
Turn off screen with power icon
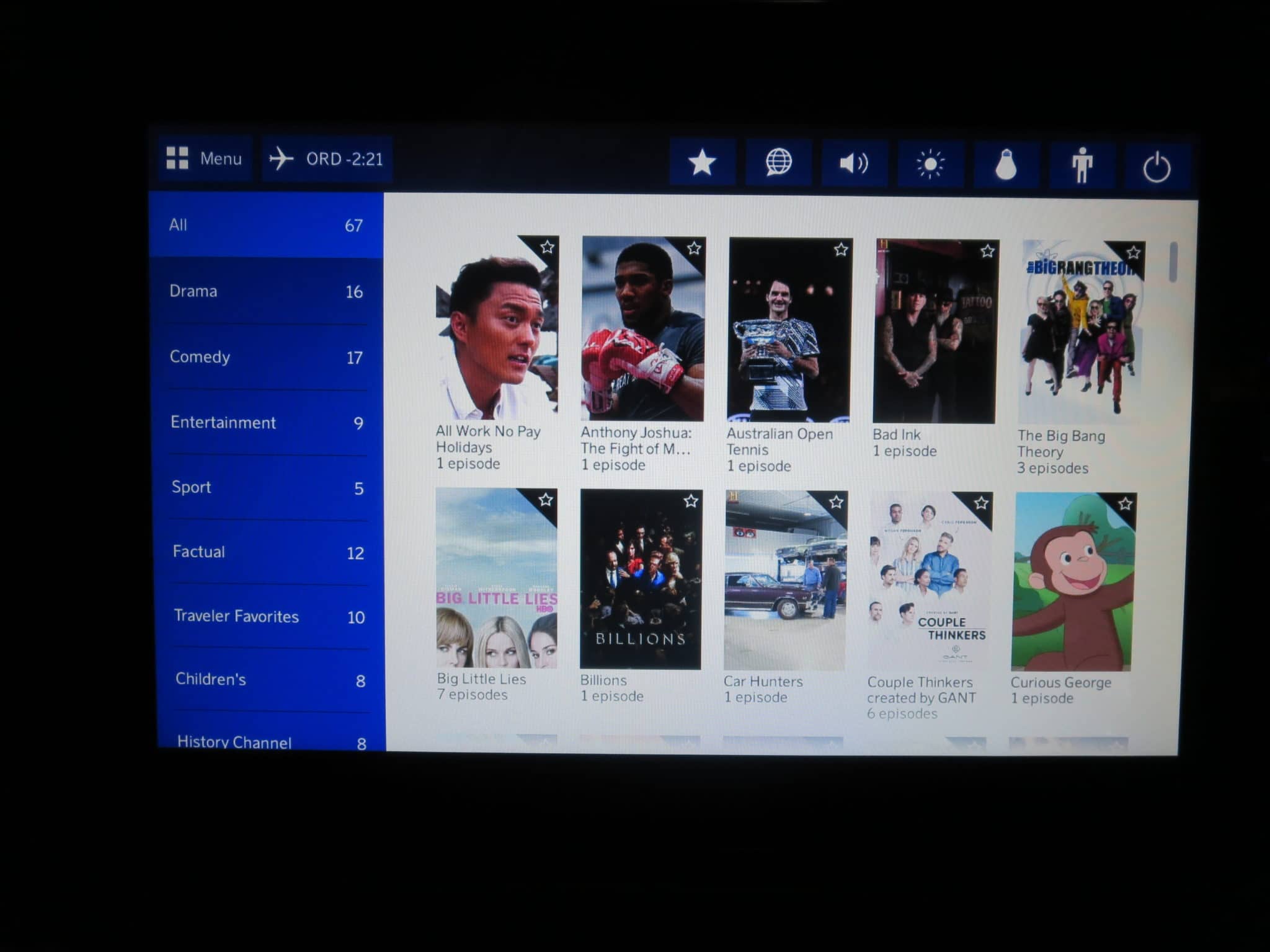(1157, 167)
